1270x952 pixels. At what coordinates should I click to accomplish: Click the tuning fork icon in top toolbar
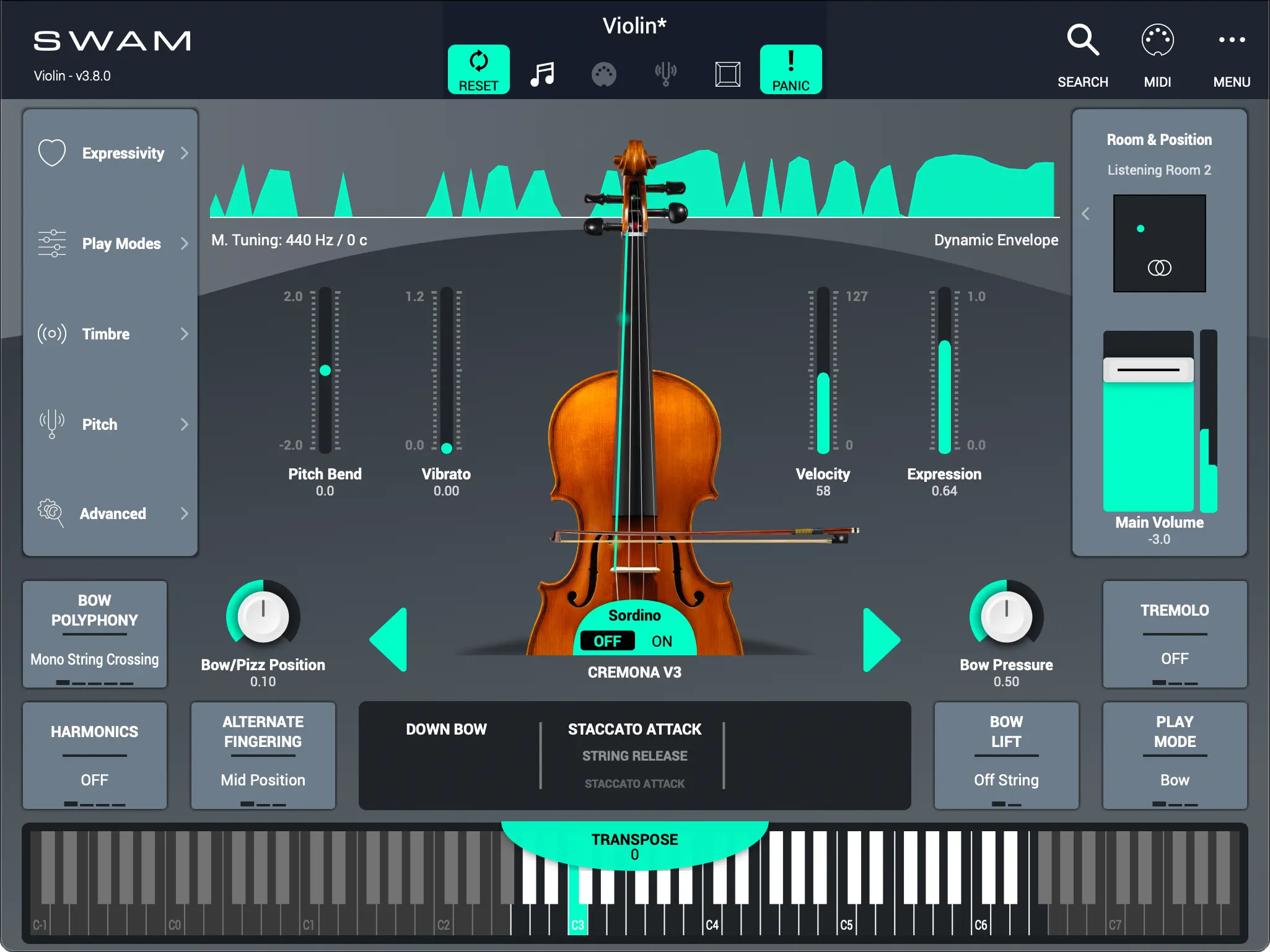click(x=665, y=74)
